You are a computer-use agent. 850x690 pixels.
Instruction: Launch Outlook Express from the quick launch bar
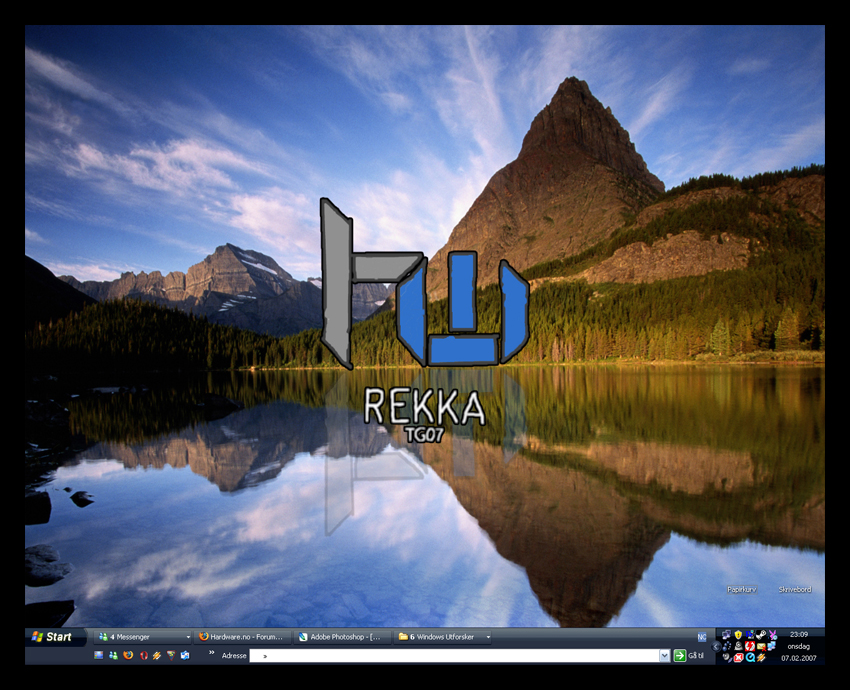pyautogui.click(x=185, y=655)
